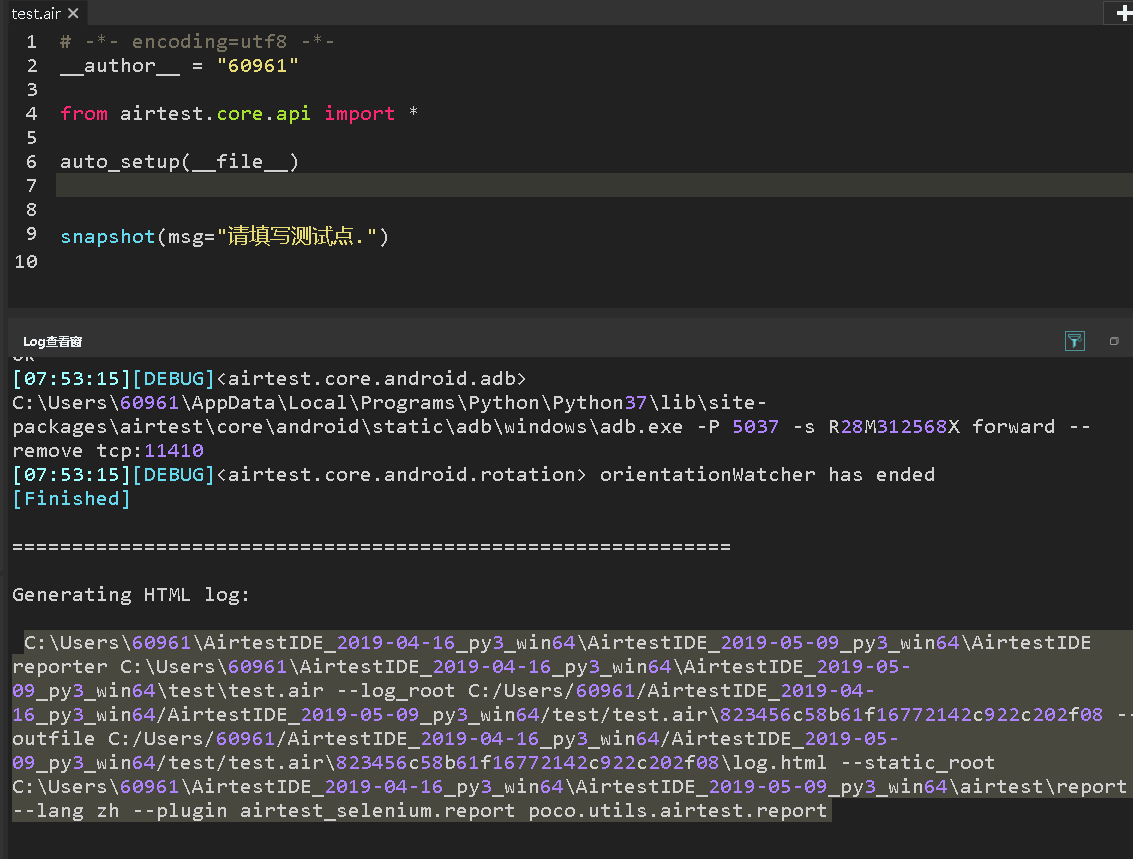Click the snapshot function call text
The width and height of the screenshot is (1133, 859).
224,236
